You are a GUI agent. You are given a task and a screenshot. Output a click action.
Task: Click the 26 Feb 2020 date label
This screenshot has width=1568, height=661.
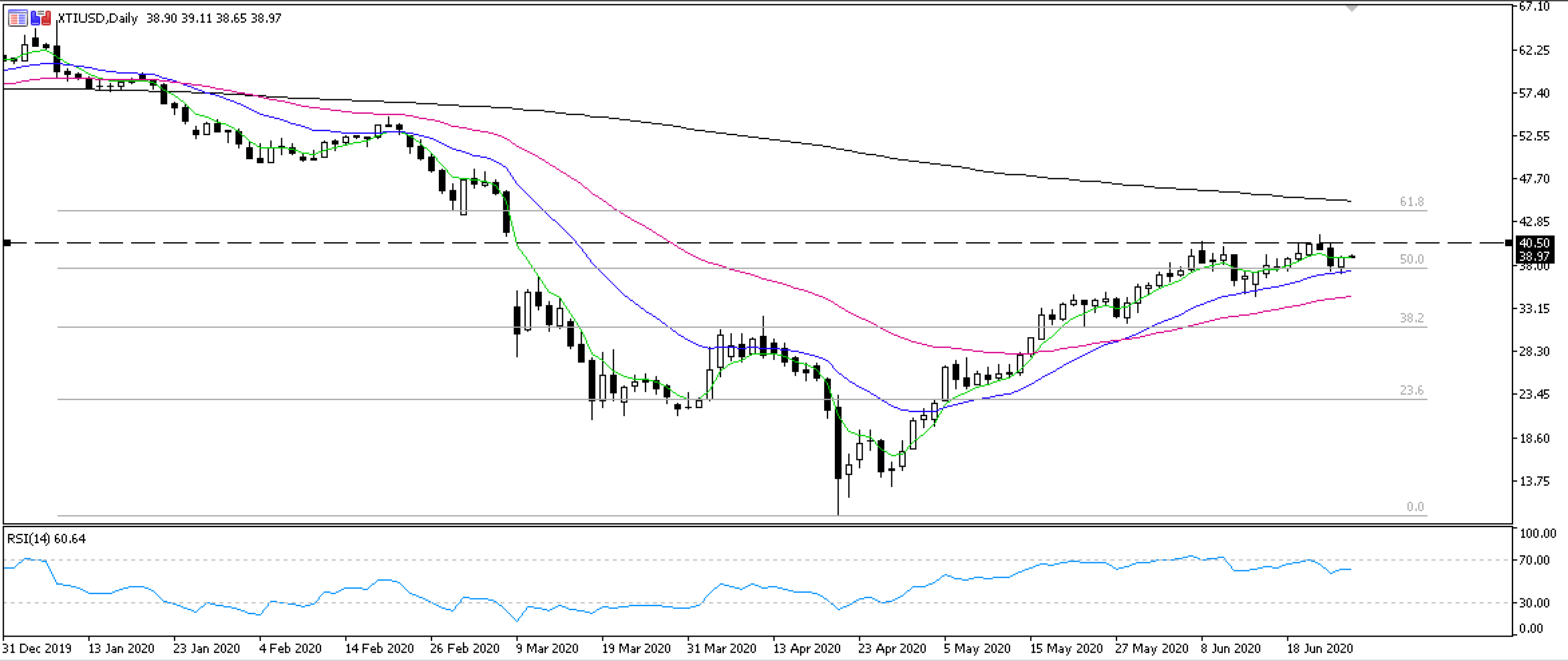[465, 648]
